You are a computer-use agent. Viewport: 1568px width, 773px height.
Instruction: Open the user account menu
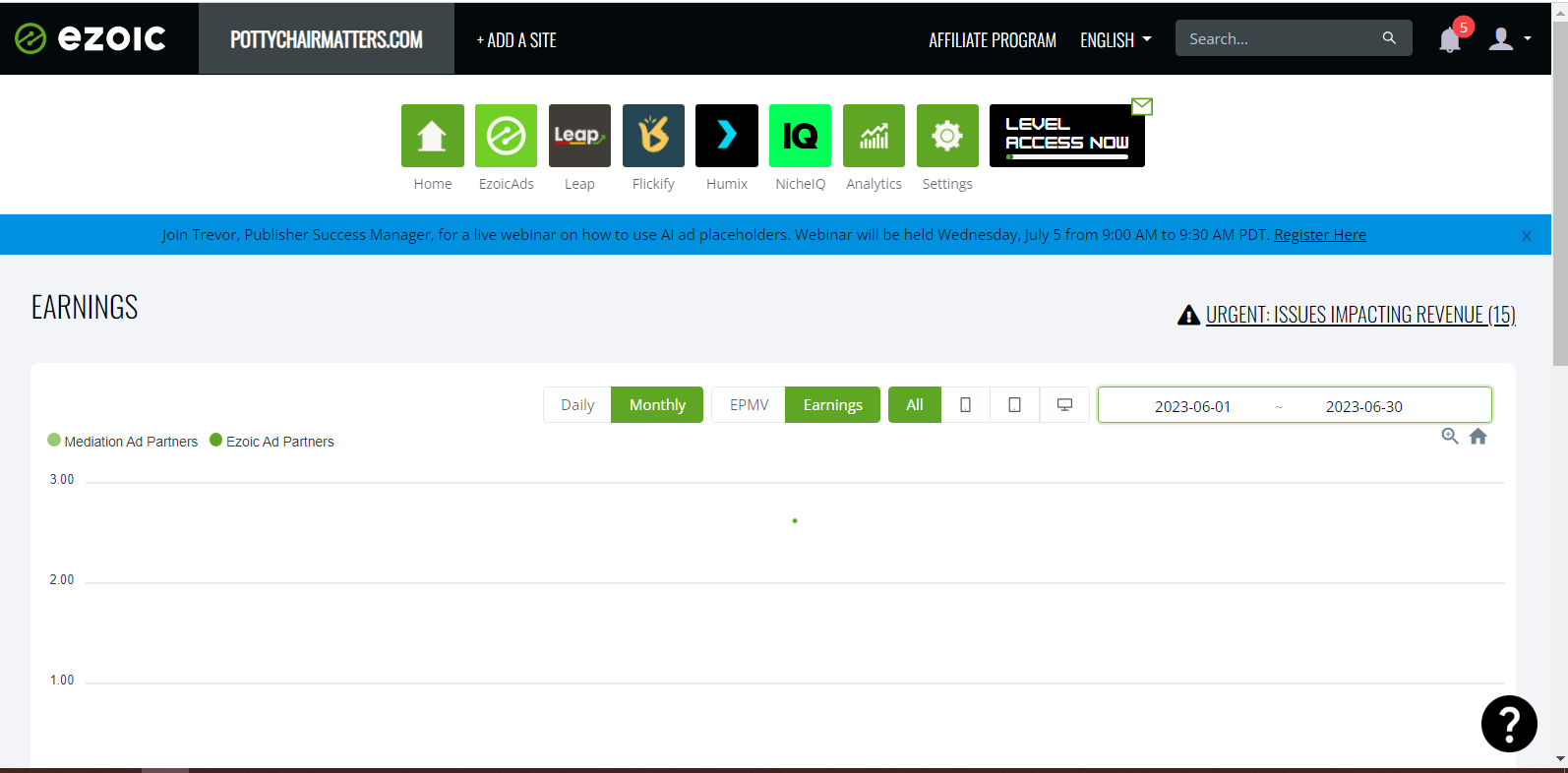[1510, 38]
